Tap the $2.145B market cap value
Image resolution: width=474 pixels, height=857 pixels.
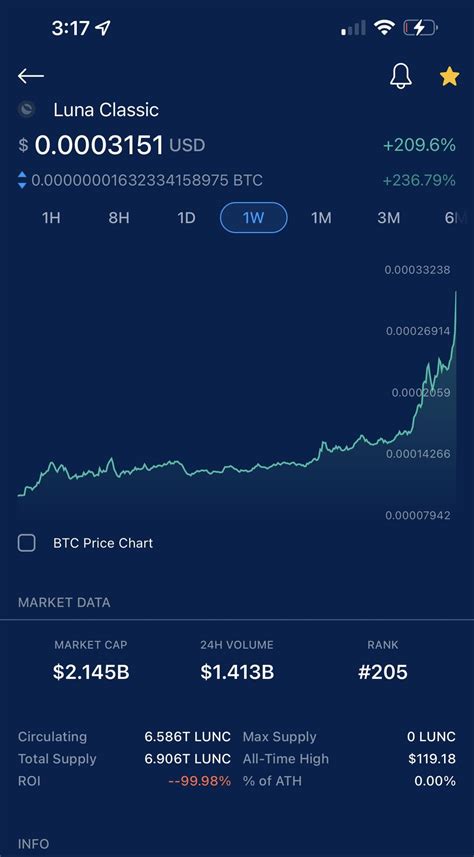tap(91, 672)
